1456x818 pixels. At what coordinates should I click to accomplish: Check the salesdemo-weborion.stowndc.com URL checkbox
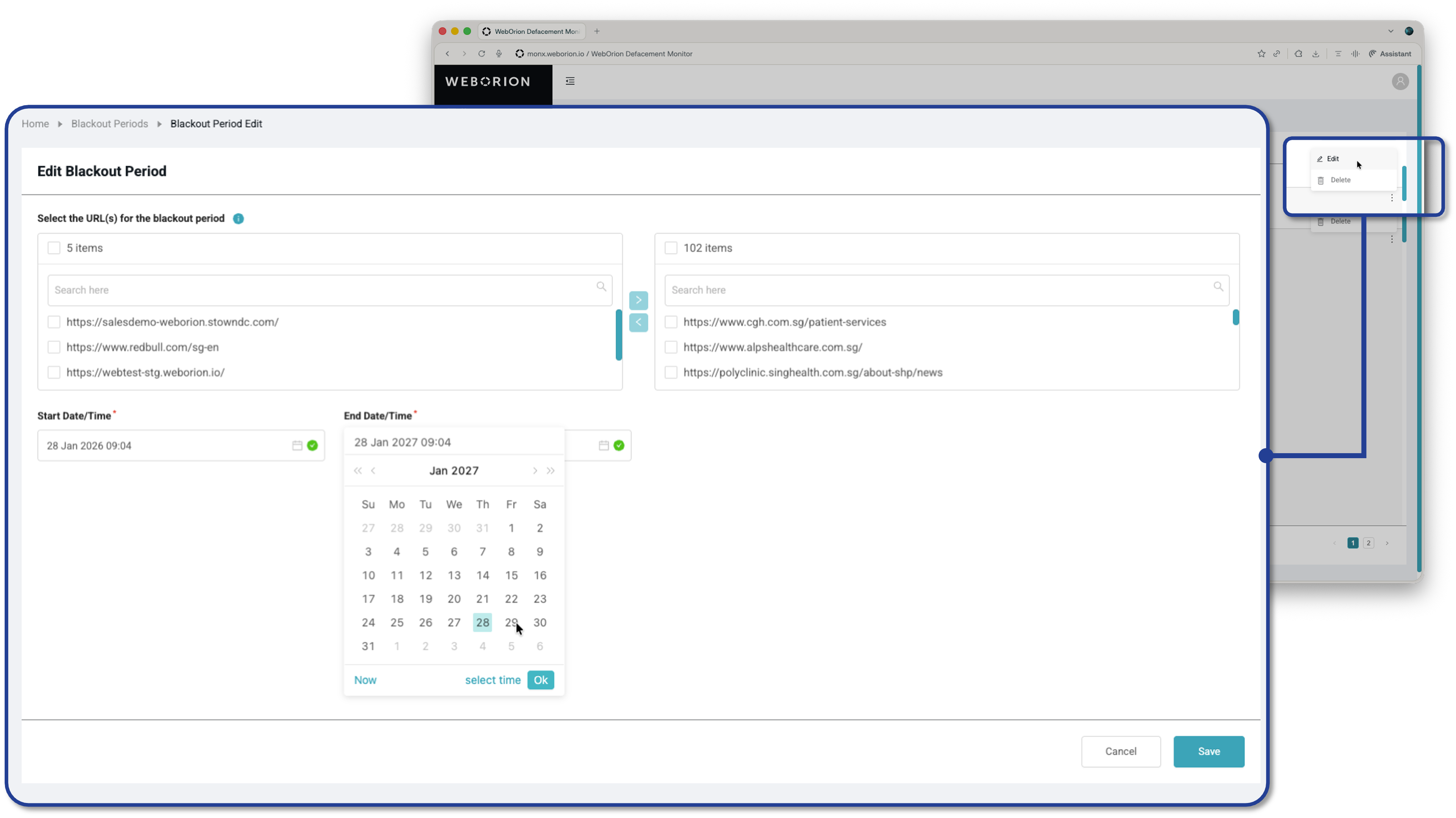pyautogui.click(x=54, y=322)
